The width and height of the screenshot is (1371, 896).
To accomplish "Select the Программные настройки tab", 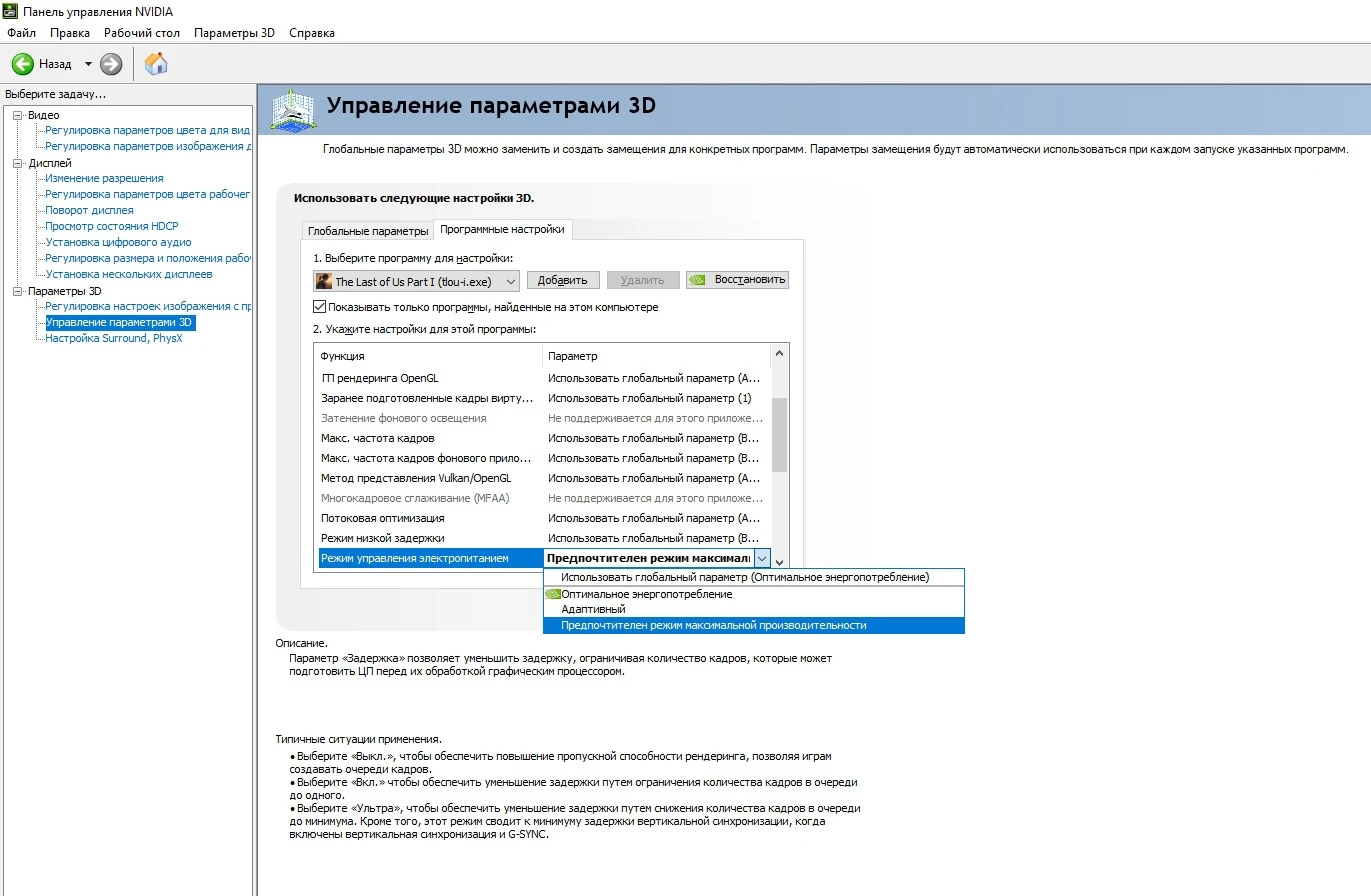I will pos(502,229).
